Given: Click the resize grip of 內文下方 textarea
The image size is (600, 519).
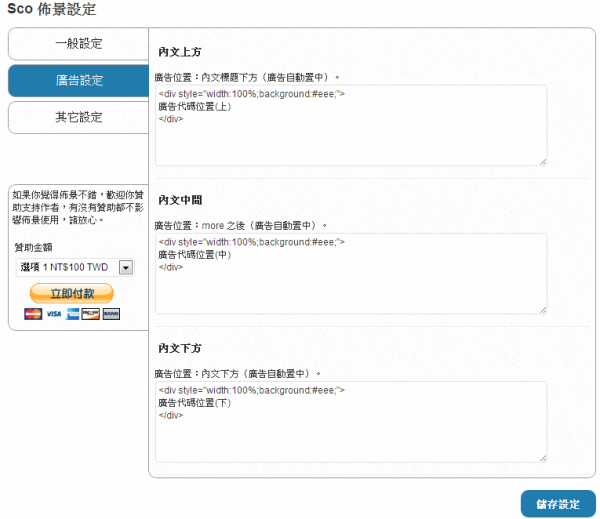Looking at the screenshot, I should coord(543,457).
